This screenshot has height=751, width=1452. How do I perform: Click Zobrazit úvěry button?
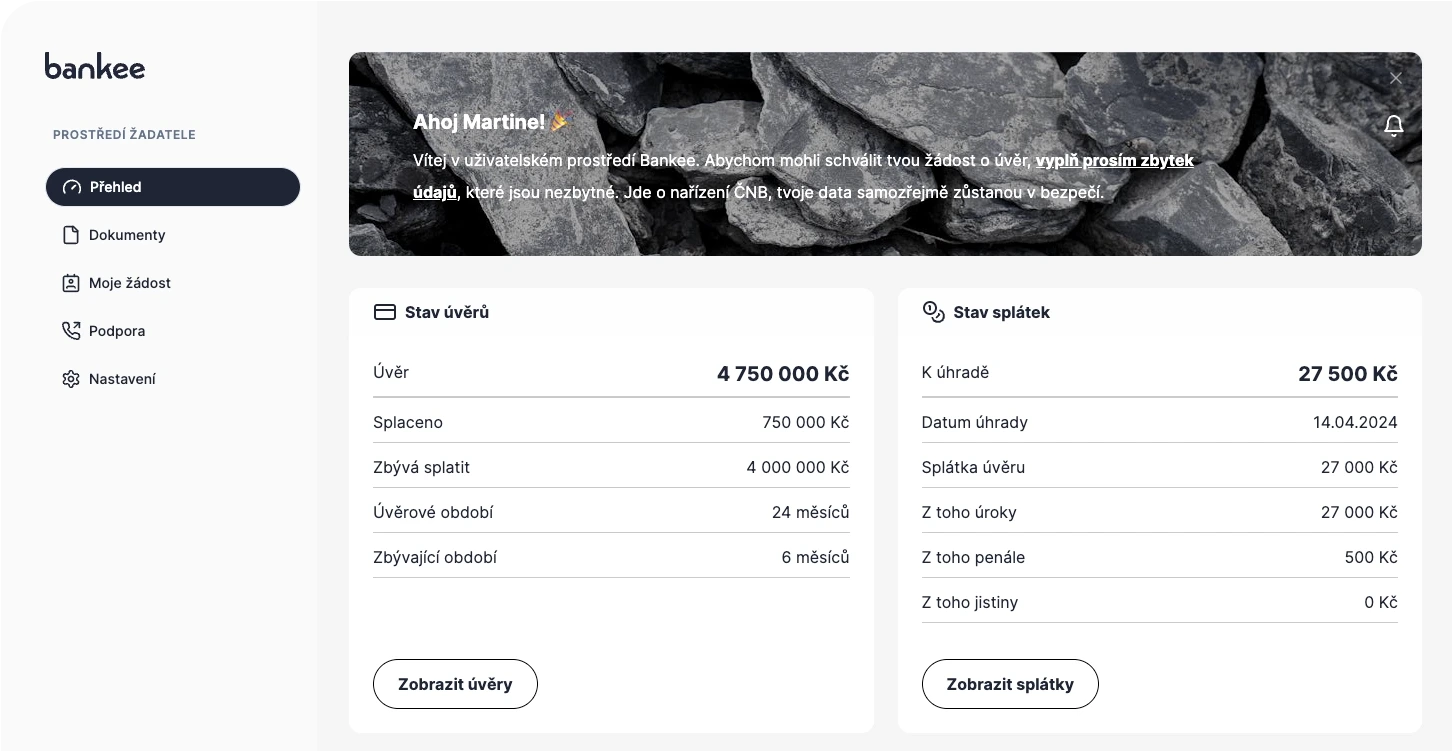[455, 684]
